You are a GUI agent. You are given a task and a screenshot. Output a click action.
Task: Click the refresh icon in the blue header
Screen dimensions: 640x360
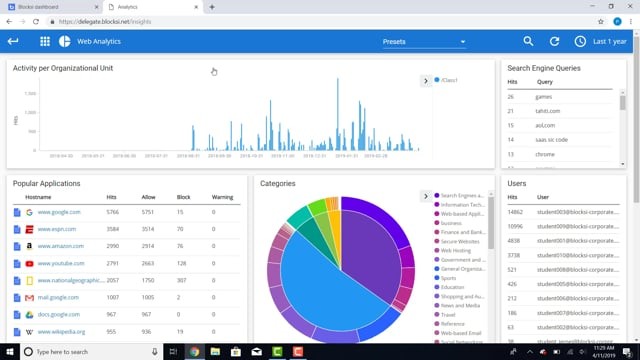pyautogui.click(x=554, y=41)
